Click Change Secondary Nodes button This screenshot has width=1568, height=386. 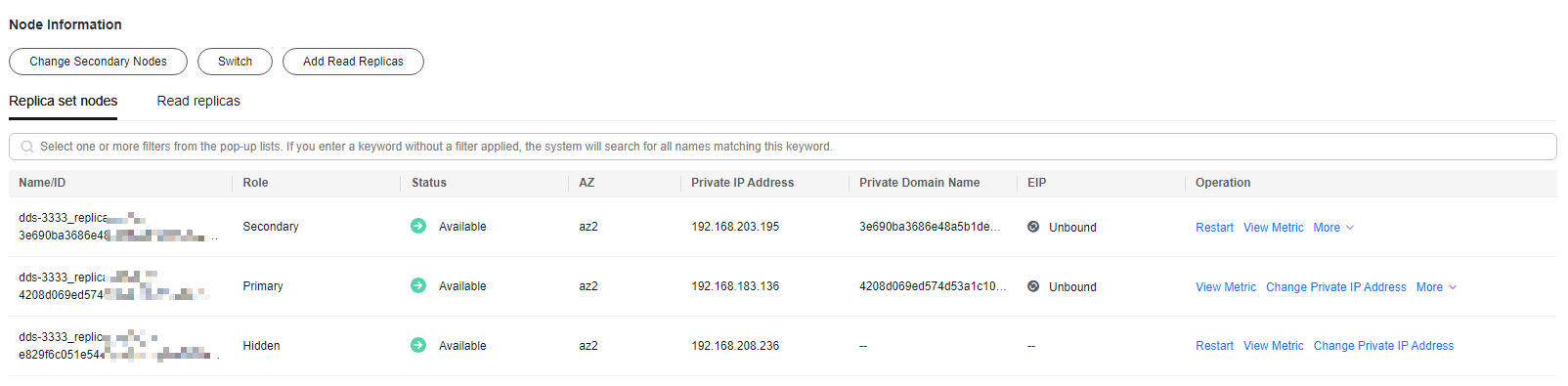pos(98,62)
